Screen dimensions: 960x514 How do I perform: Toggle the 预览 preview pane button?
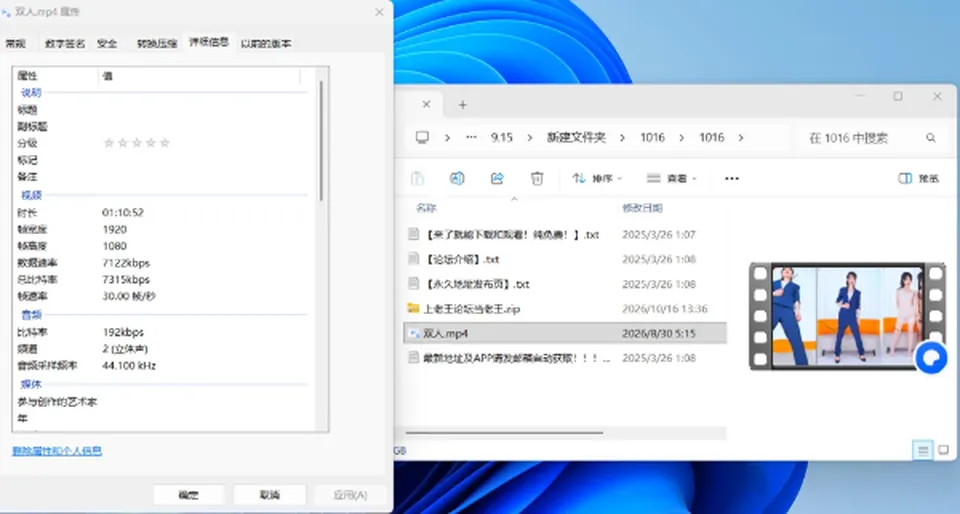(x=918, y=178)
